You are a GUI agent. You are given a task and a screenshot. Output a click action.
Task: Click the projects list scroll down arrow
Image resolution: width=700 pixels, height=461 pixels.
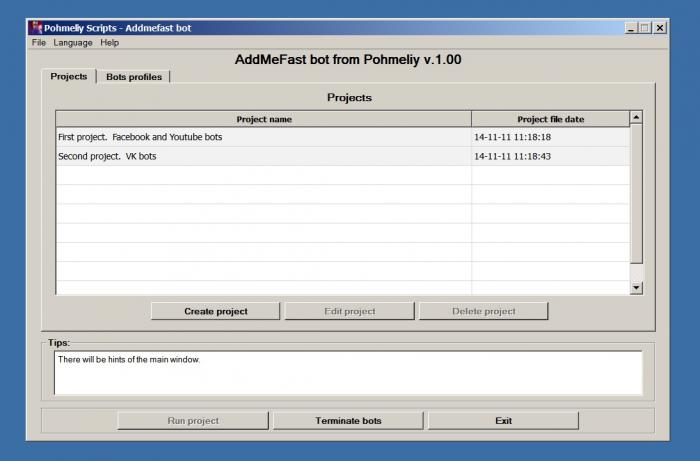click(x=636, y=288)
